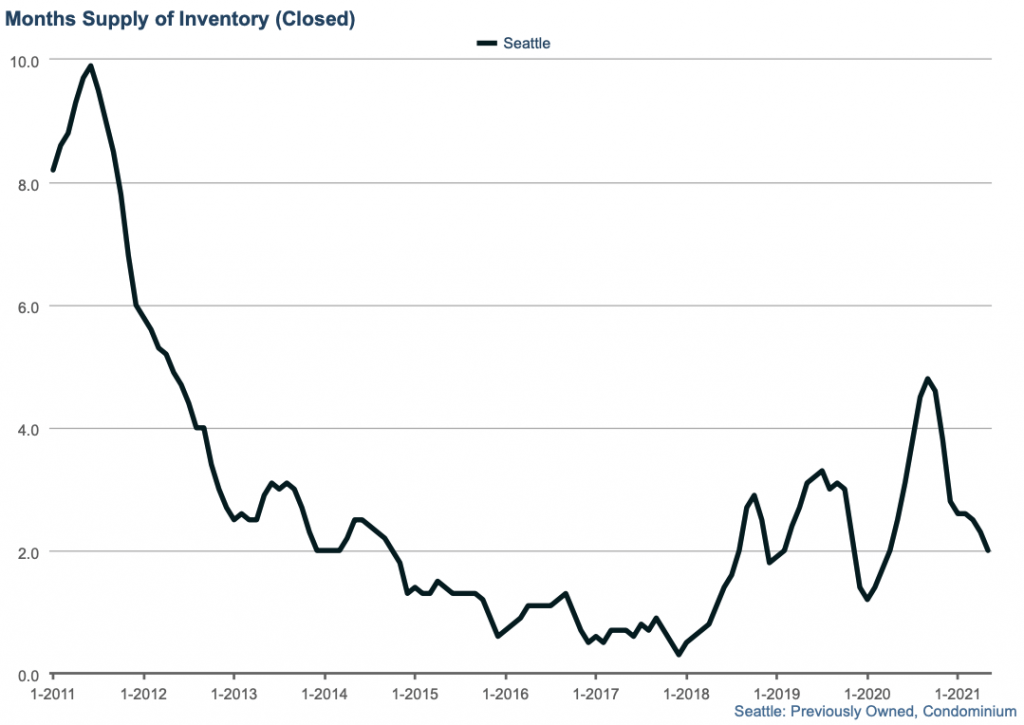Click the 2.0 y-axis value label
The height and width of the screenshot is (725, 1024).
28,552
